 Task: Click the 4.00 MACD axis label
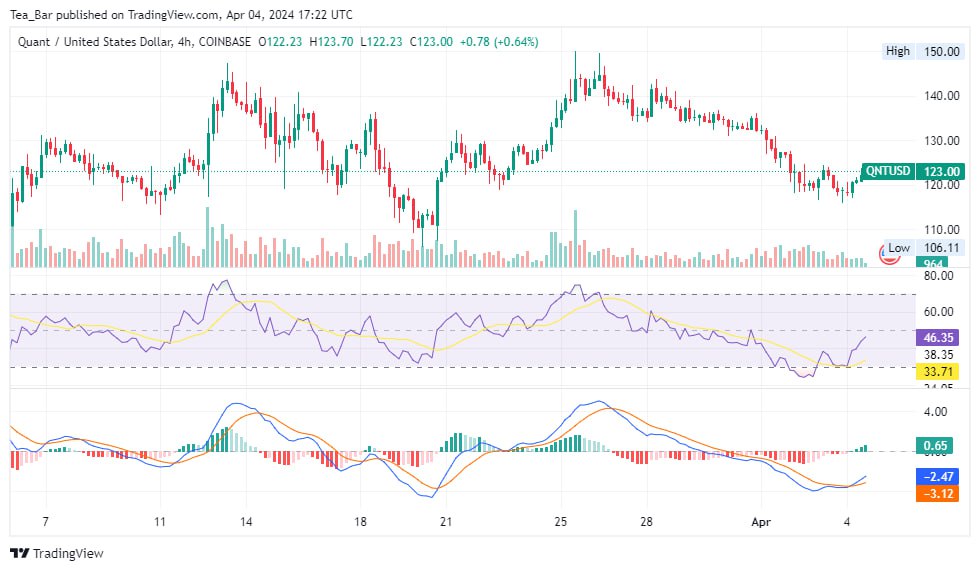pos(935,412)
